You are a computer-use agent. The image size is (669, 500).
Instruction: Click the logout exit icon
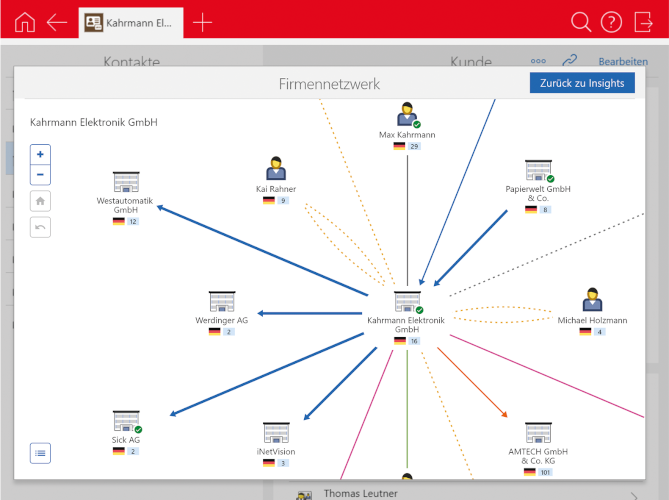click(643, 22)
